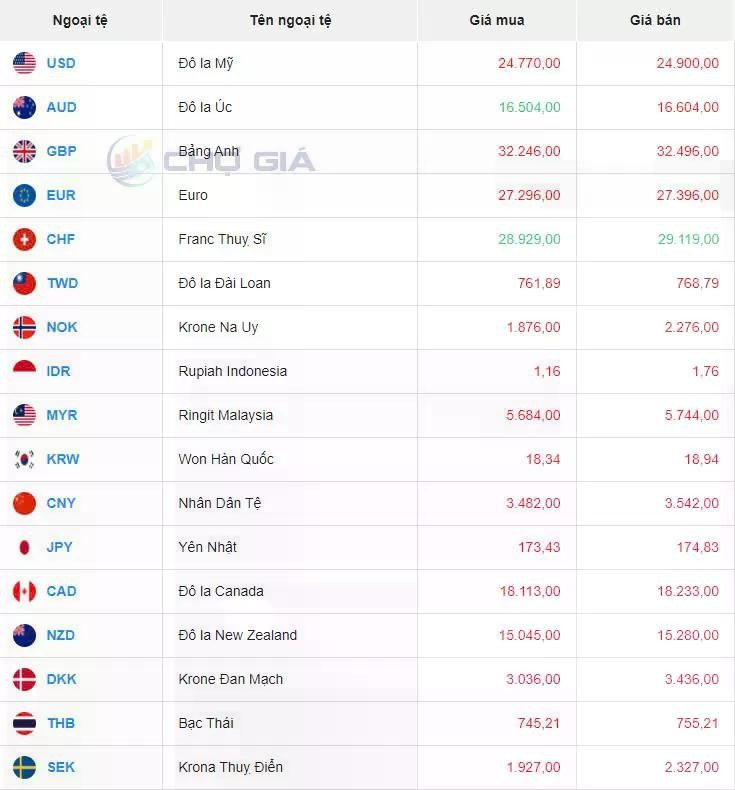Click the Ngoại tệ column header
Viewport: 735px width, 790px height.
click(x=80, y=20)
